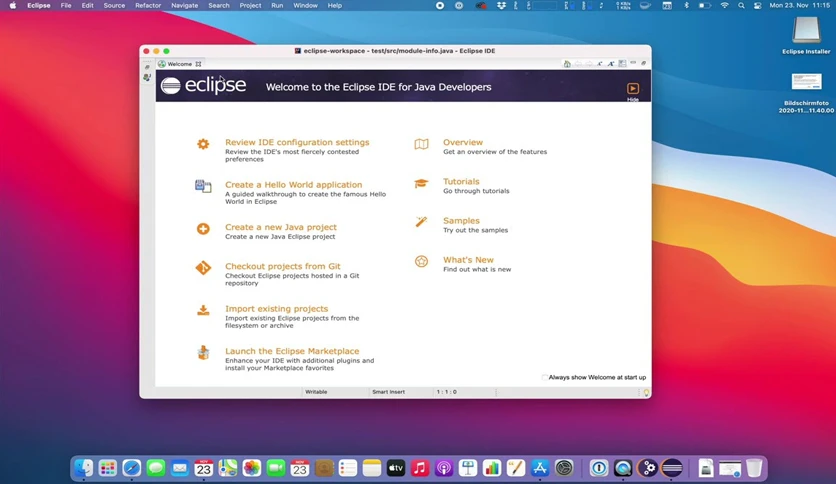Click cursor position 1 : 1 : 0
Screen dimensions: 836x484
coord(447,392)
